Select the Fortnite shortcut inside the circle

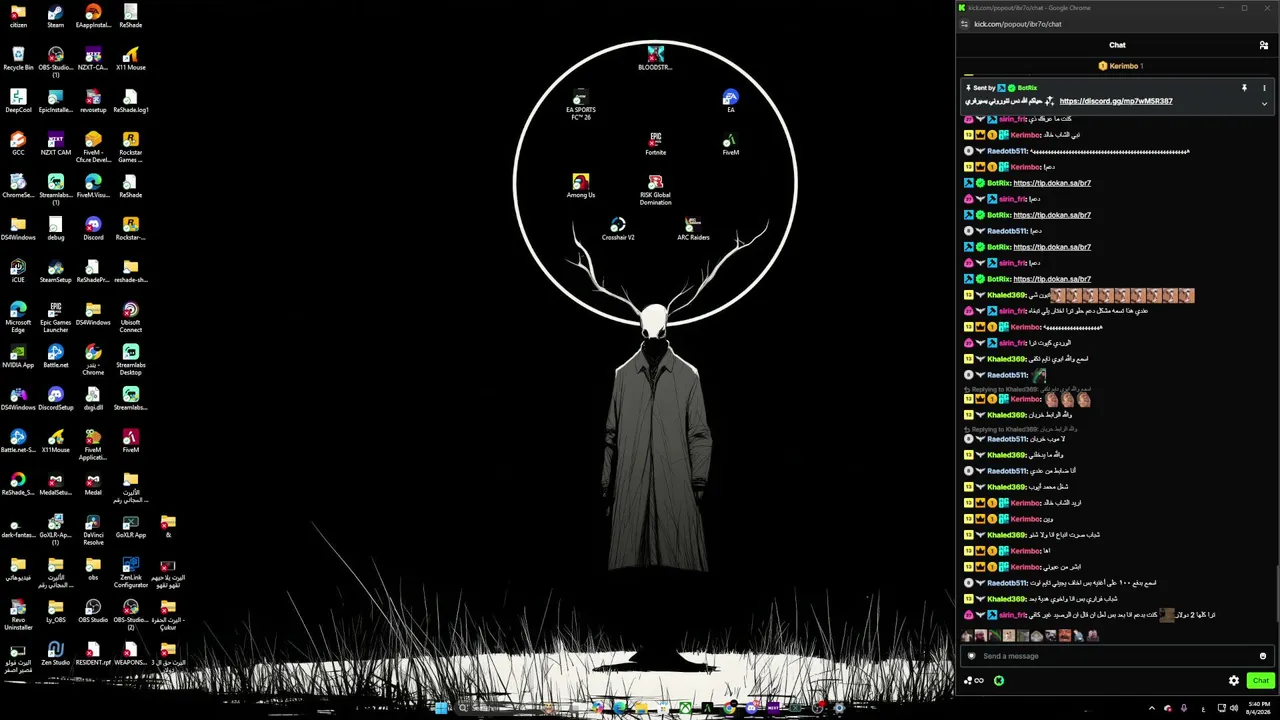coord(655,143)
